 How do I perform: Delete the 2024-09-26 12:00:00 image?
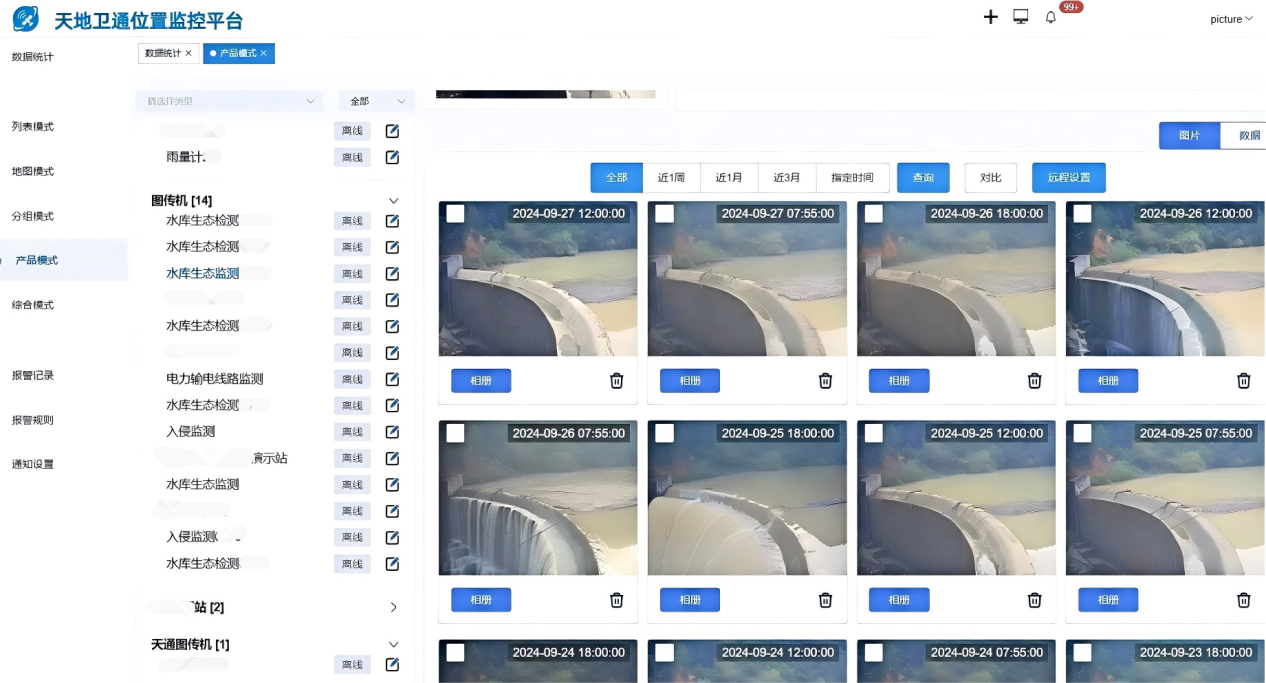pyautogui.click(x=1244, y=381)
